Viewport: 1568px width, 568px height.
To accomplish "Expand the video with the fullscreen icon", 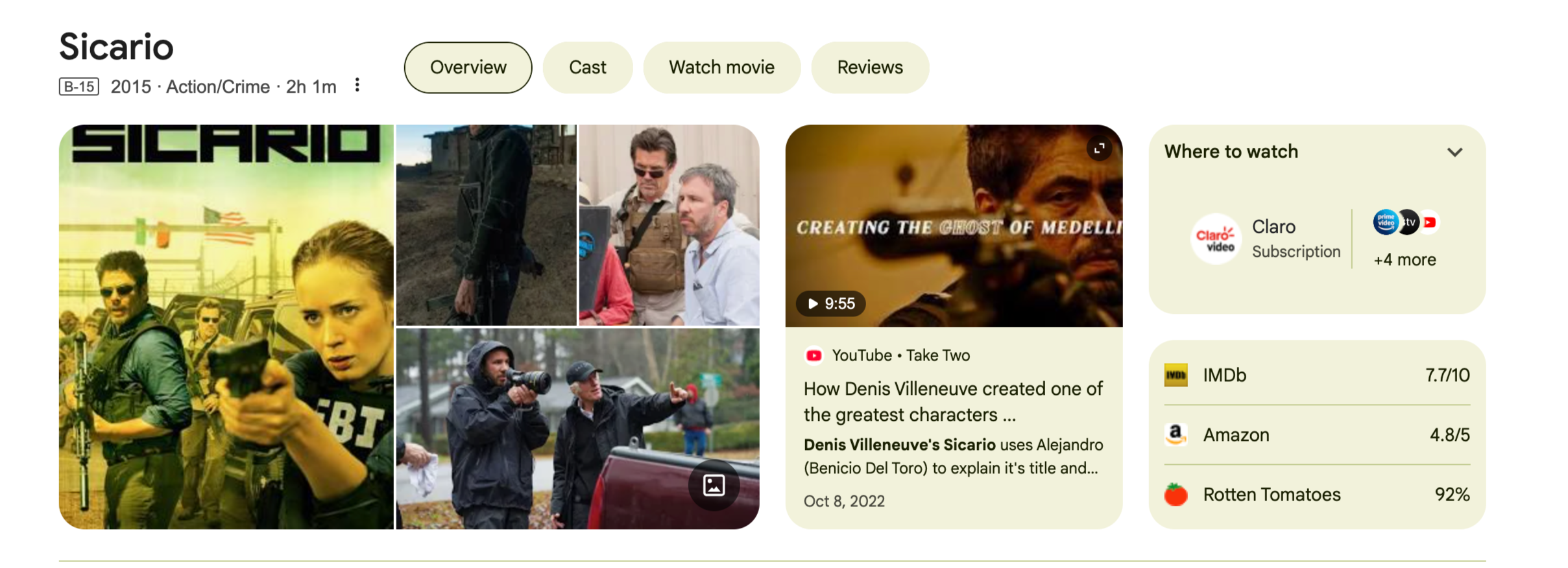I will point(1099,149).
